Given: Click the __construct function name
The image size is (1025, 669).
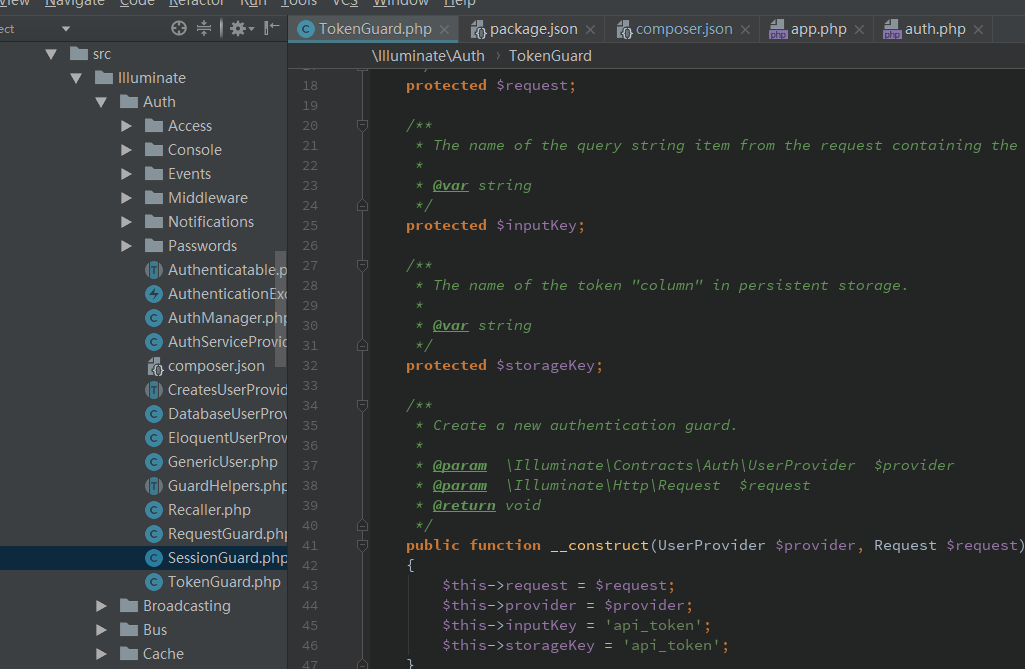Looking at the screenshot, I should click(x=599, y=545).
